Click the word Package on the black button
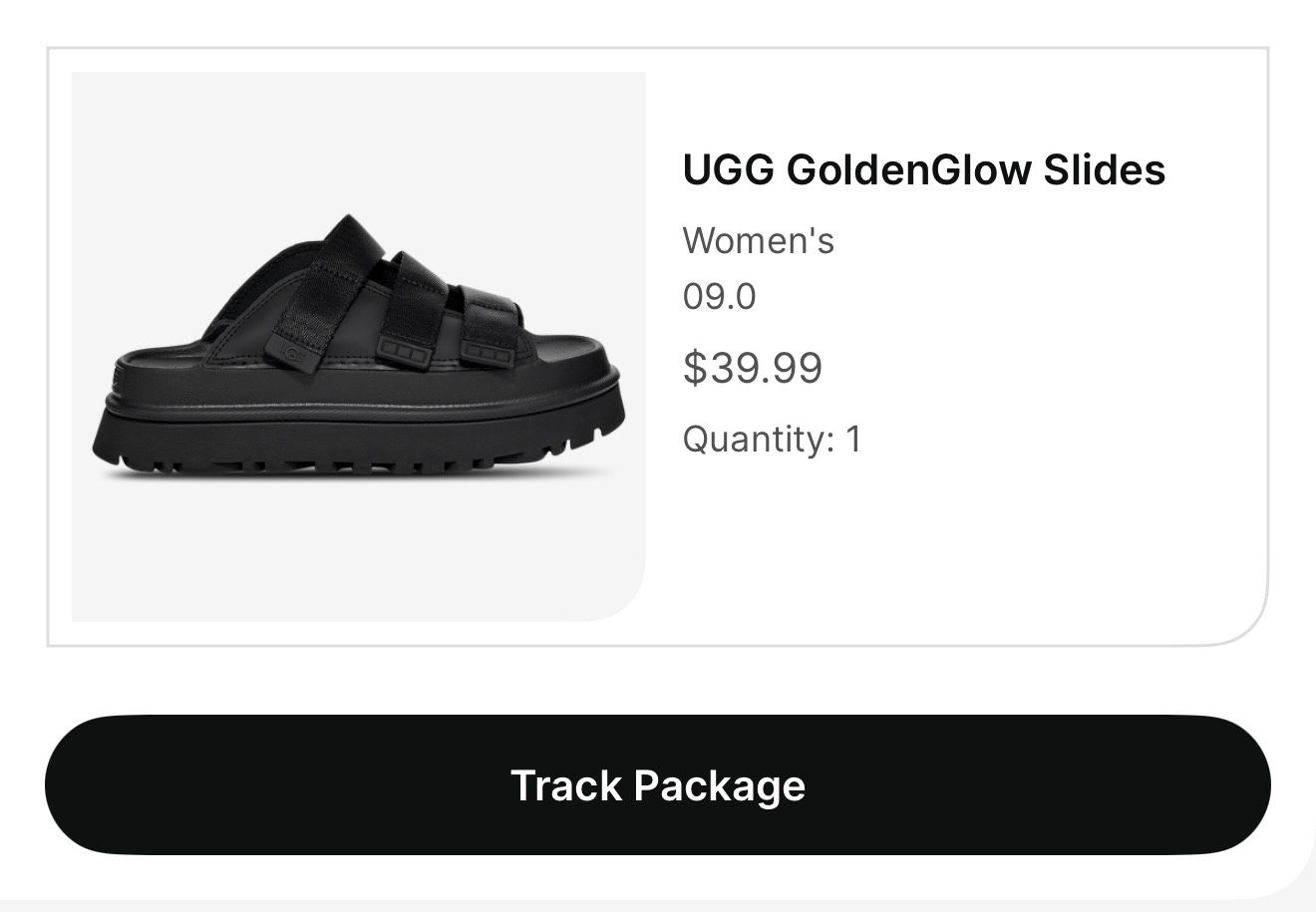The width and height of the screenshot is (1316, 912). [719, 785]
